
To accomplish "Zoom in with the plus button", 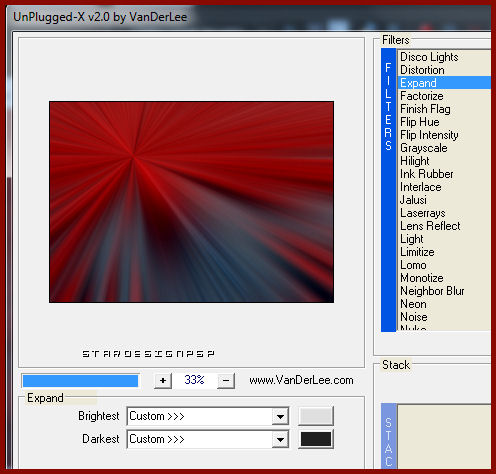I will 163,381.
